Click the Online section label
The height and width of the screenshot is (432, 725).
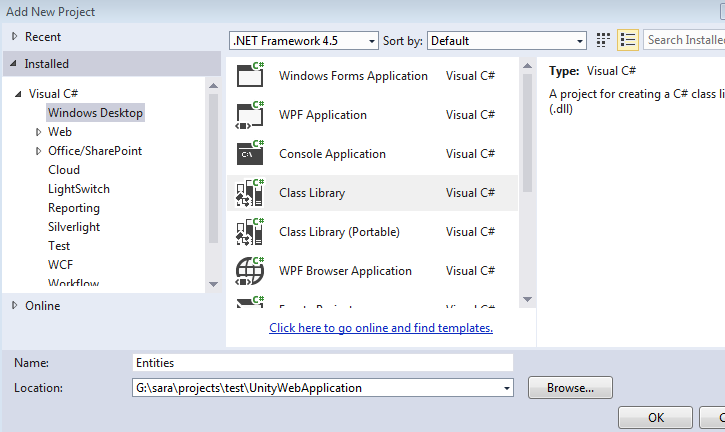[43, 306]
